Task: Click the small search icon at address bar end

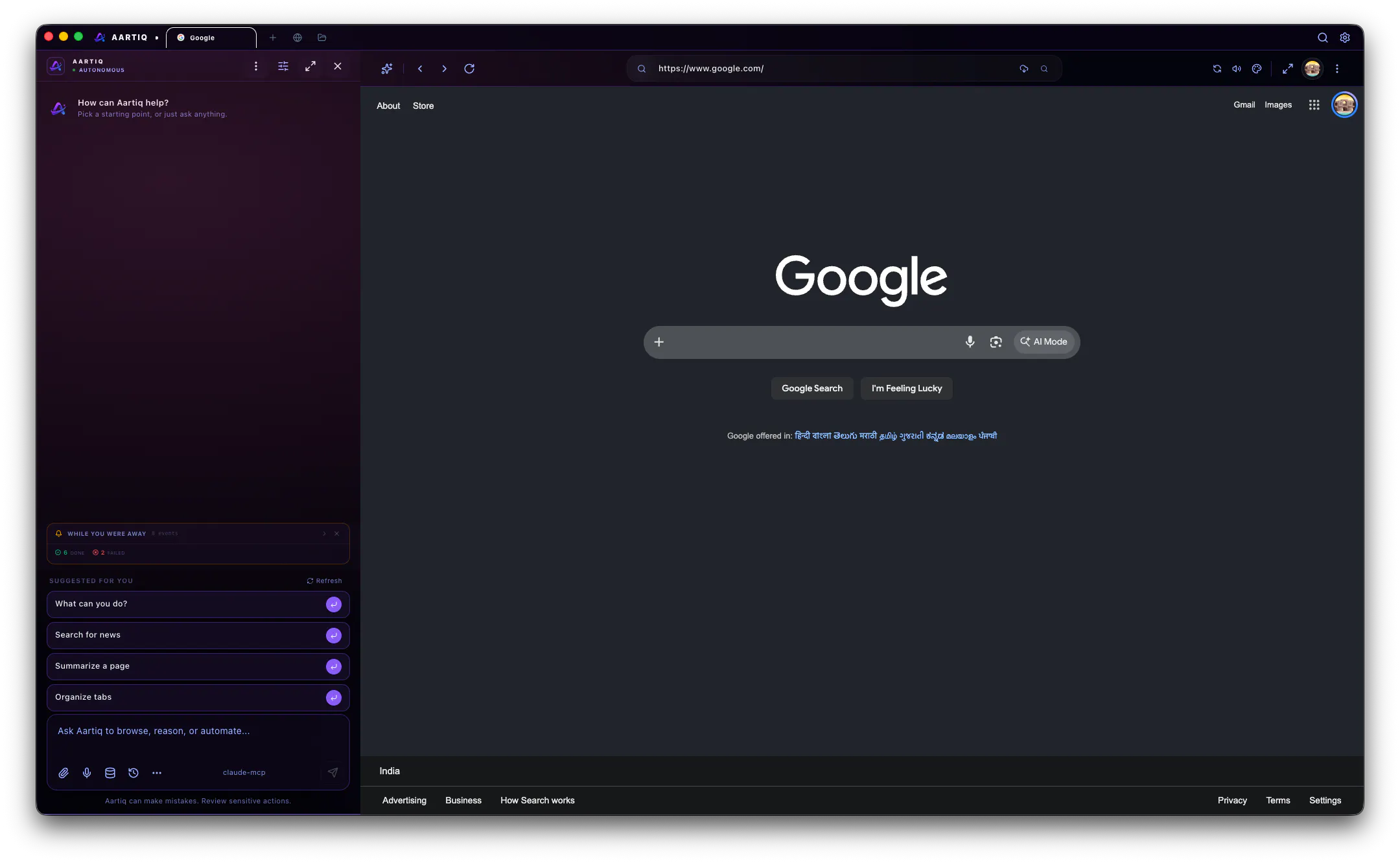Action: [x=1044, y=69]
